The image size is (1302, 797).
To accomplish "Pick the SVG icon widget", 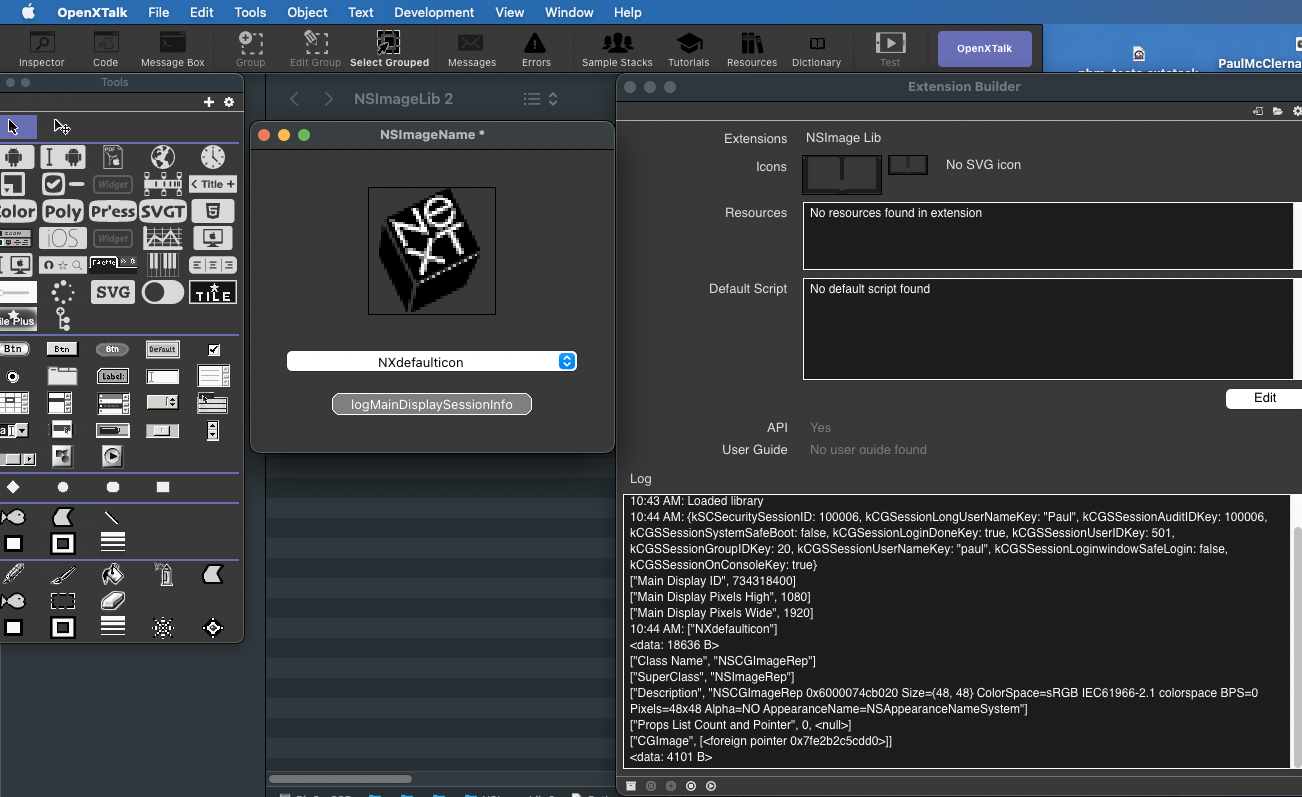I will tap(113, 292).
